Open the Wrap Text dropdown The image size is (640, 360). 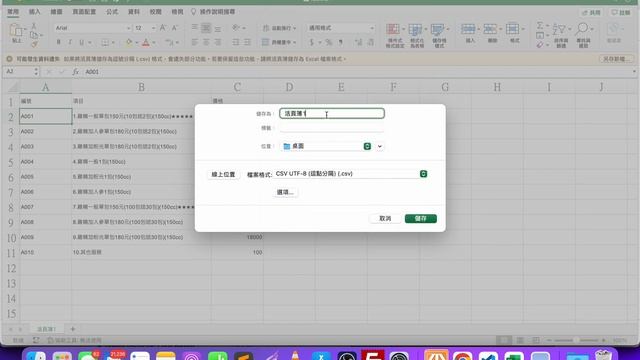pyautogui.click(x=294, y=28)
